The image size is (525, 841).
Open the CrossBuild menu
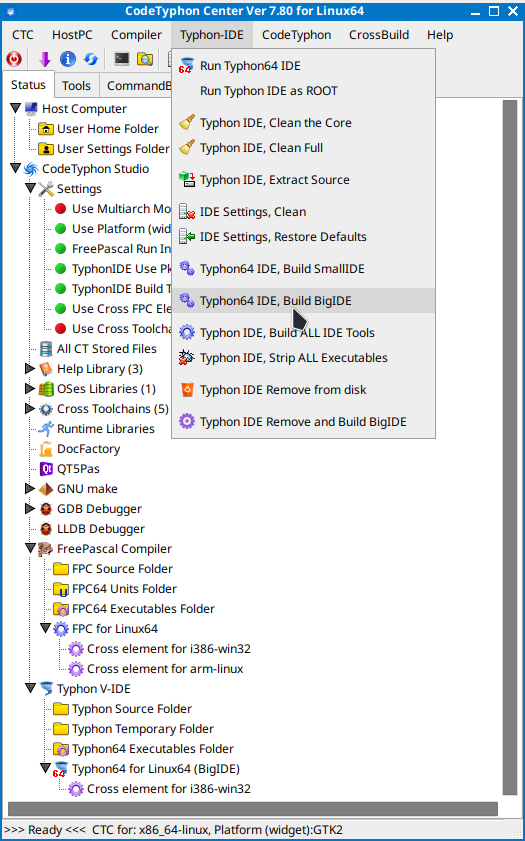[379, 35]
